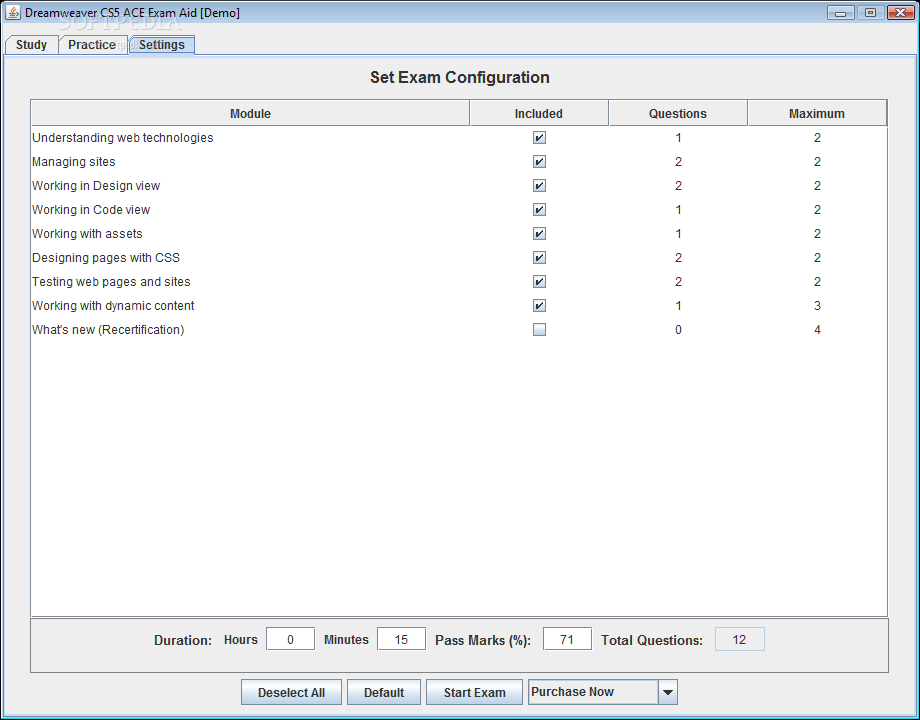Click the Java app icon in title bar
This screenshot has height=720, width=920.
click(13, 12)
